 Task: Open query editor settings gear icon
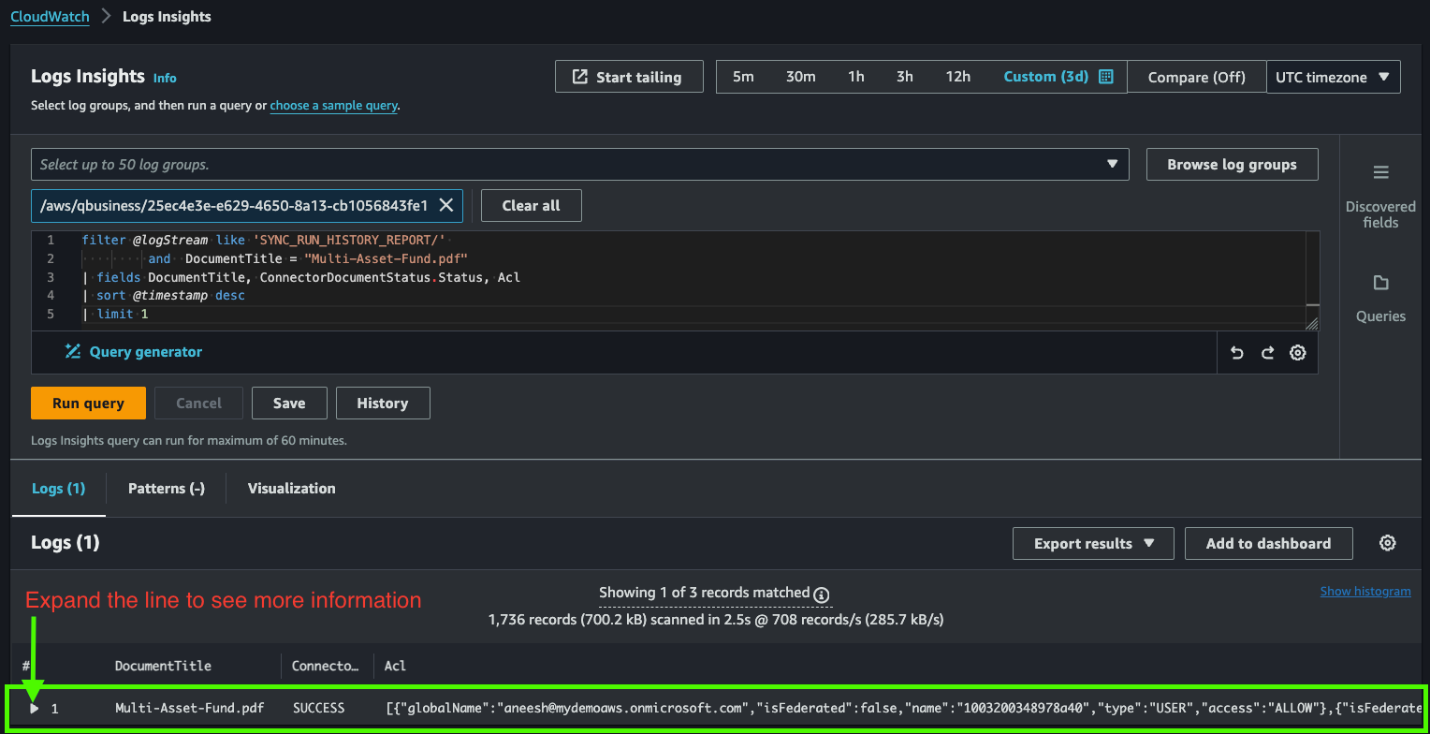1298,353
